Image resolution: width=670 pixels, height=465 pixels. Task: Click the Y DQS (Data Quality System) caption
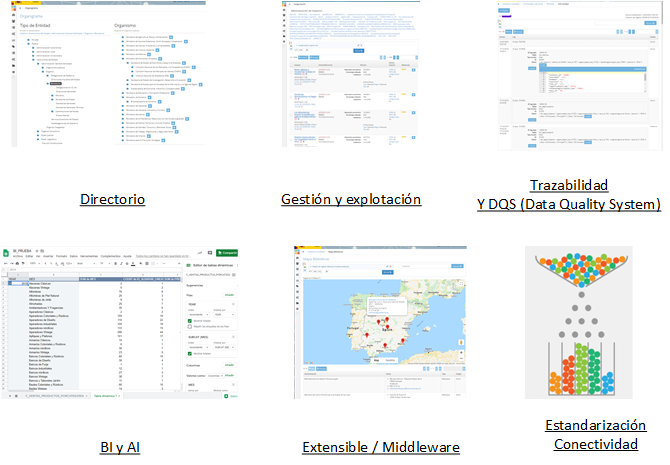[x=568, y=205]
